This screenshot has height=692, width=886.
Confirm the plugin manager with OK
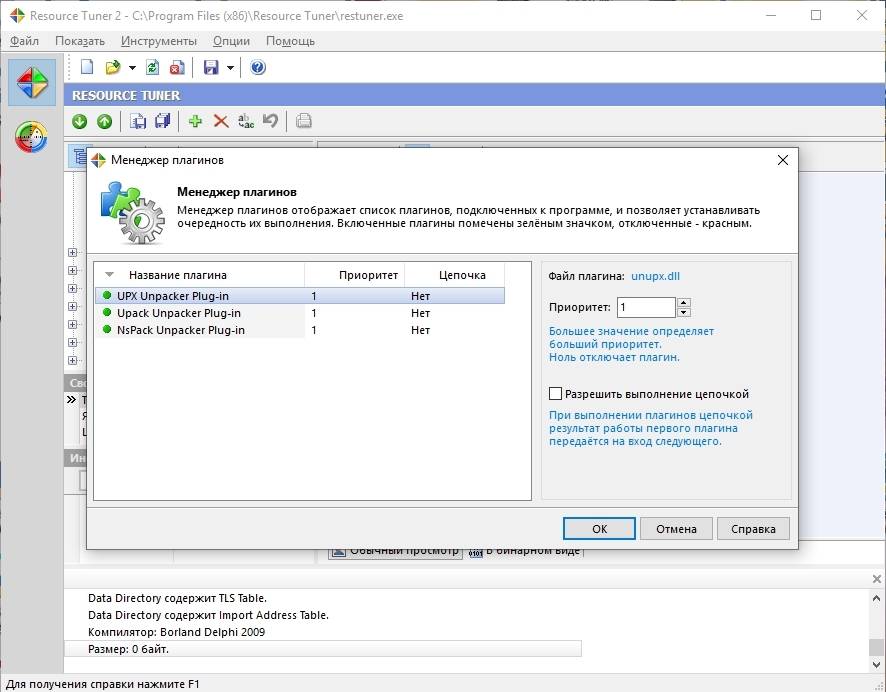[x=599, y=529]
